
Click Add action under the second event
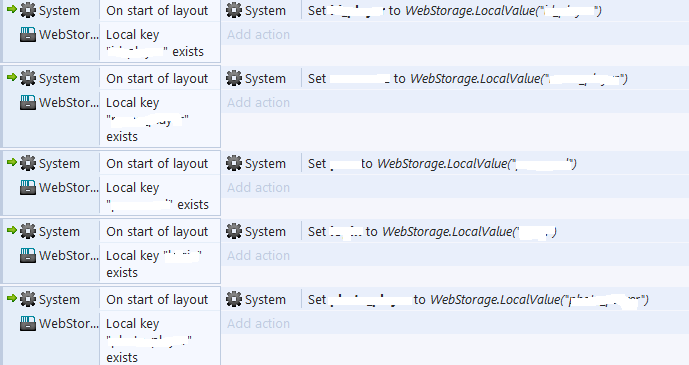[x=258, y=102]
